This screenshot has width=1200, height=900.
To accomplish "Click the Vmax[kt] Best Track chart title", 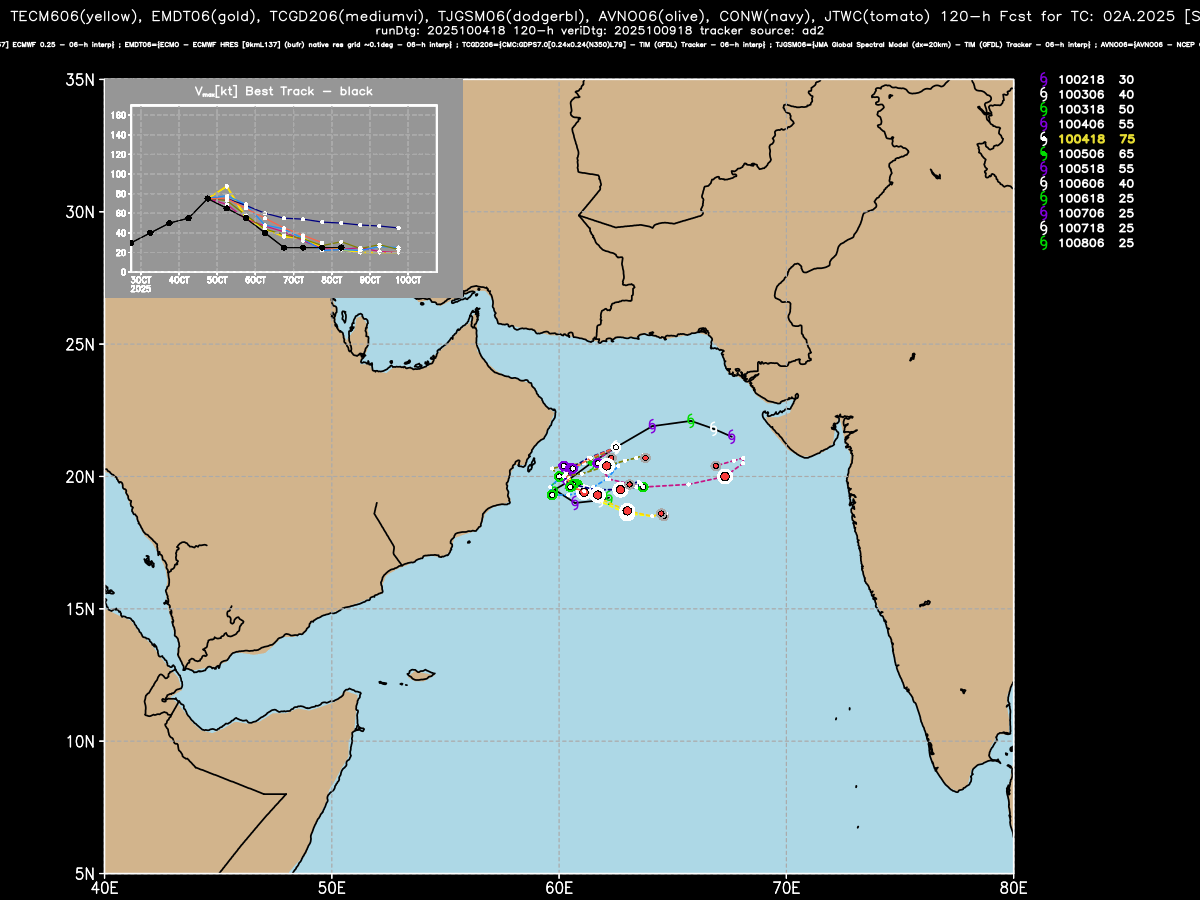I will pyautogui.click(x=283, y=91).
